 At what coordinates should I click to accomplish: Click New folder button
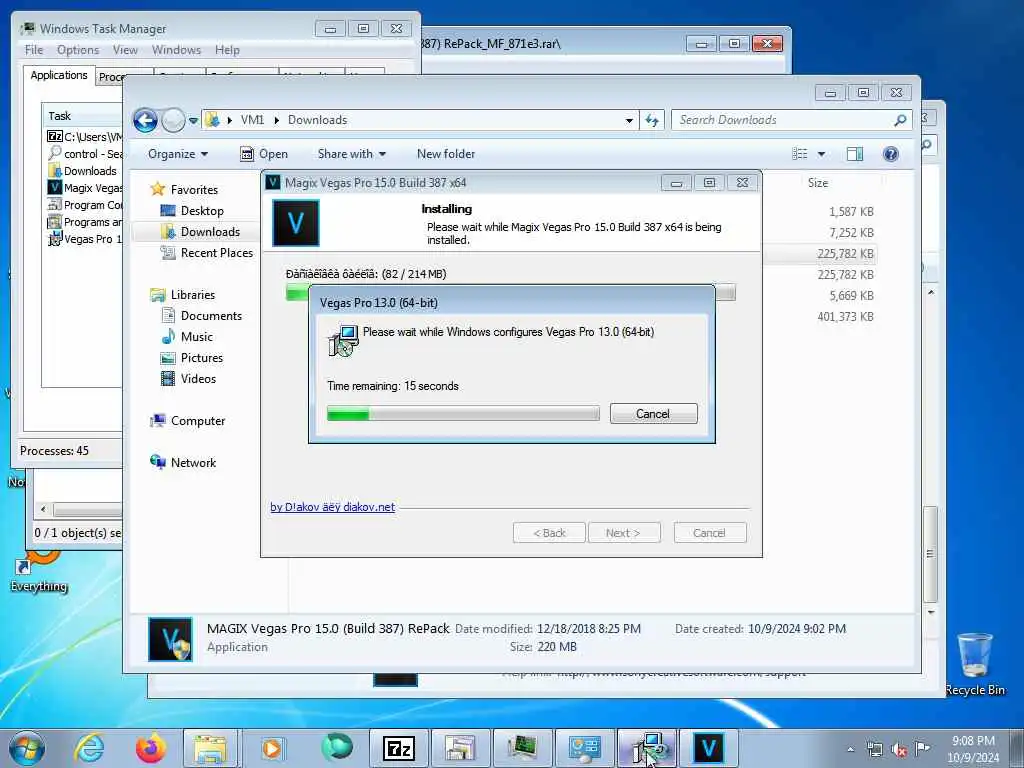(x=446, y=154)
